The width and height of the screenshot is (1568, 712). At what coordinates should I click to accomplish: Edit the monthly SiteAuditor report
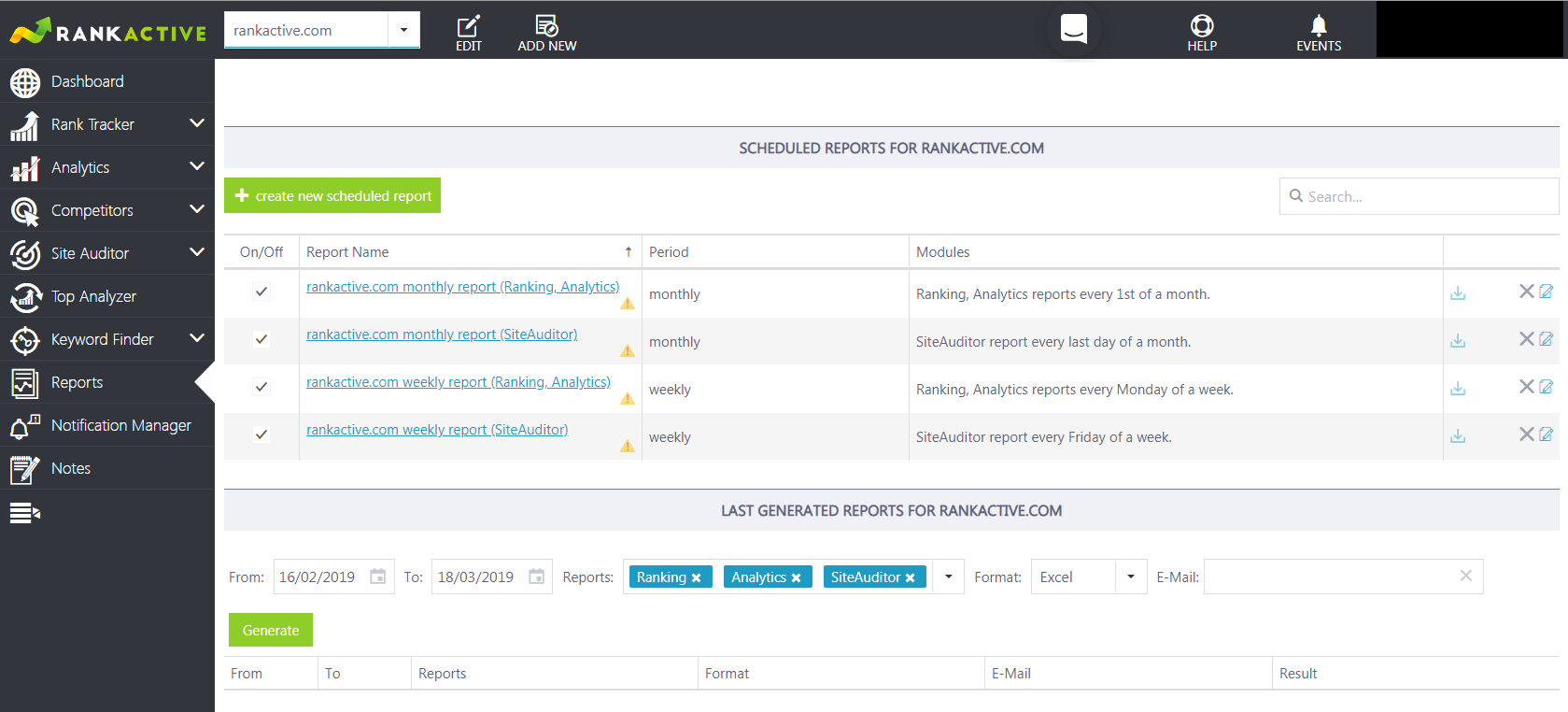1547,339
